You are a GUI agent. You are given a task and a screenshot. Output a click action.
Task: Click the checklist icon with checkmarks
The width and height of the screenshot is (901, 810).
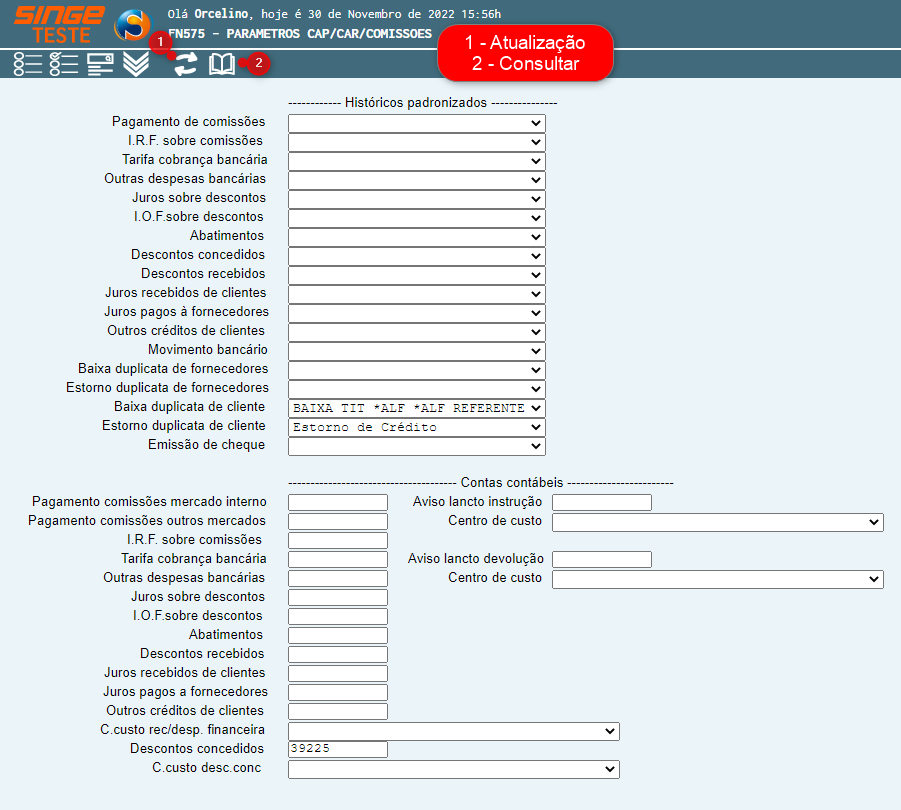point(64,65)
